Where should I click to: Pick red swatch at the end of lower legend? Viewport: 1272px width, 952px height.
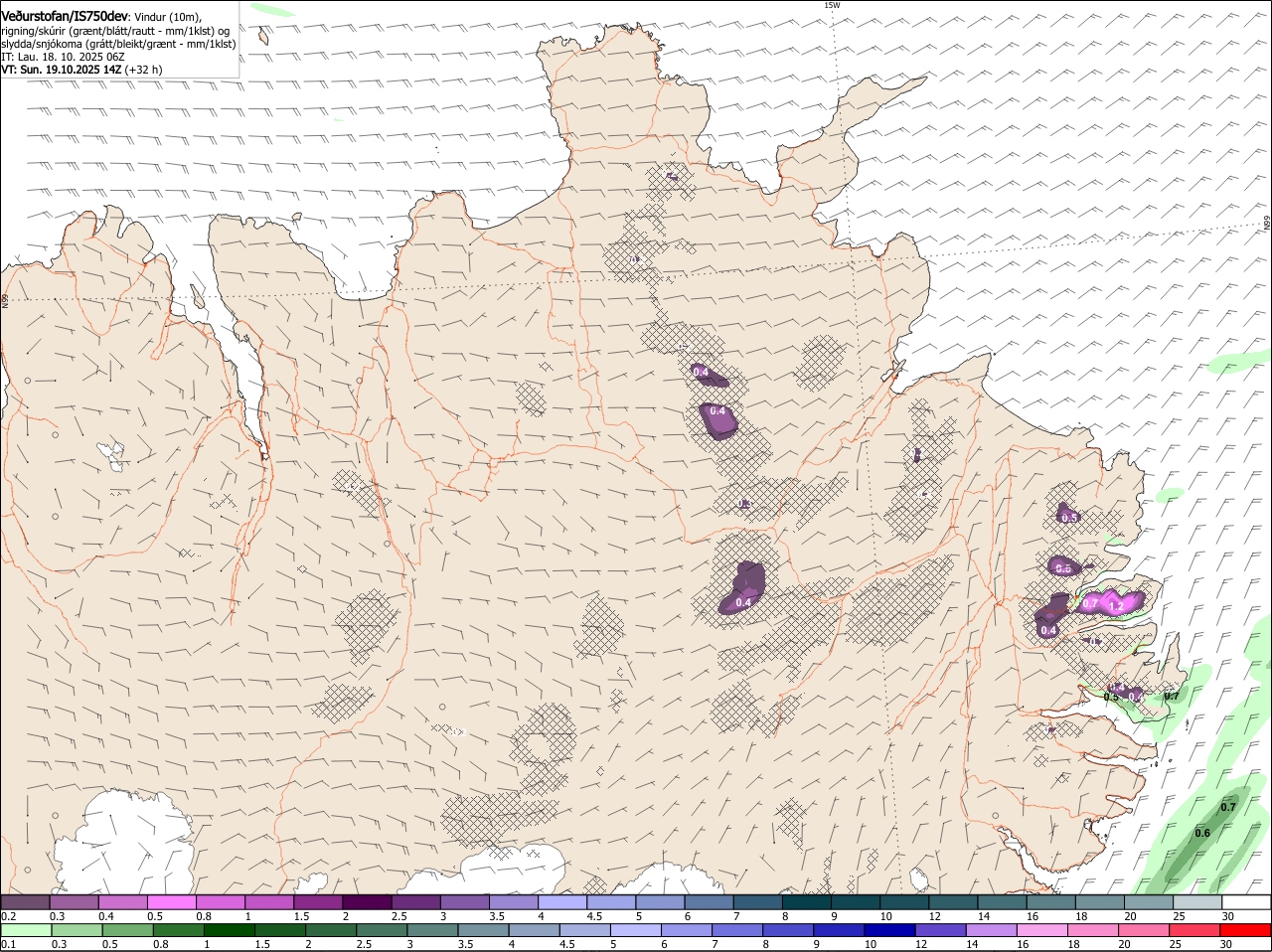(x=1246, y=930)
